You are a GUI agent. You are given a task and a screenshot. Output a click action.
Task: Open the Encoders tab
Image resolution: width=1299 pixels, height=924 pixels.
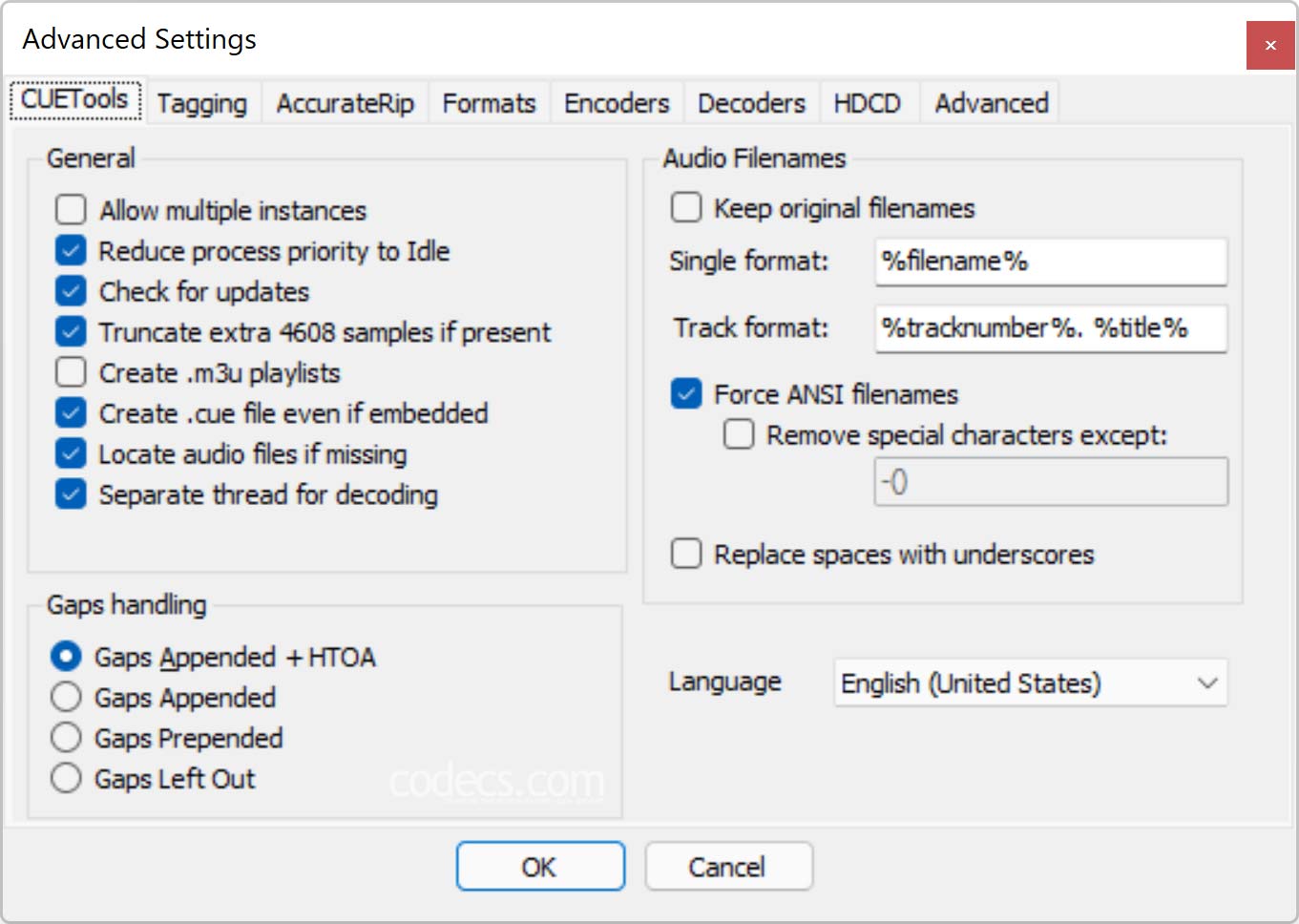[x=617, y=103]
